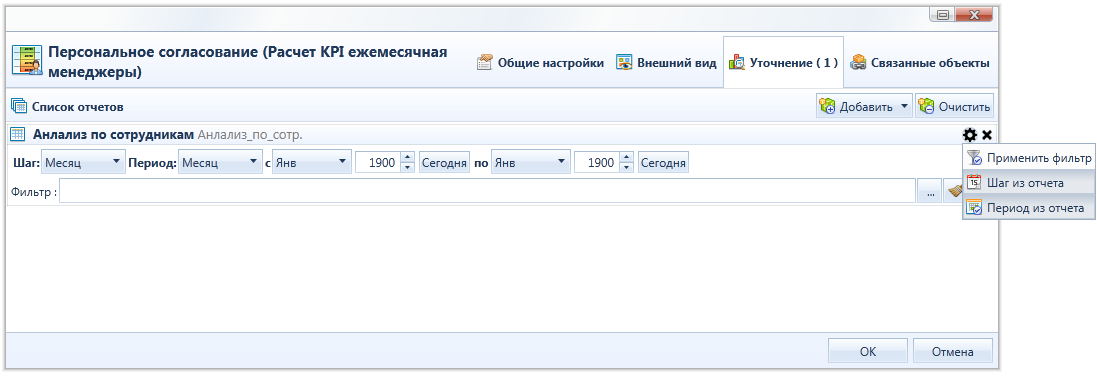Click the gear settings icon for Анлализ по сотрудникам
This screenshot has width=1097, height=377.
click(970, 135)
